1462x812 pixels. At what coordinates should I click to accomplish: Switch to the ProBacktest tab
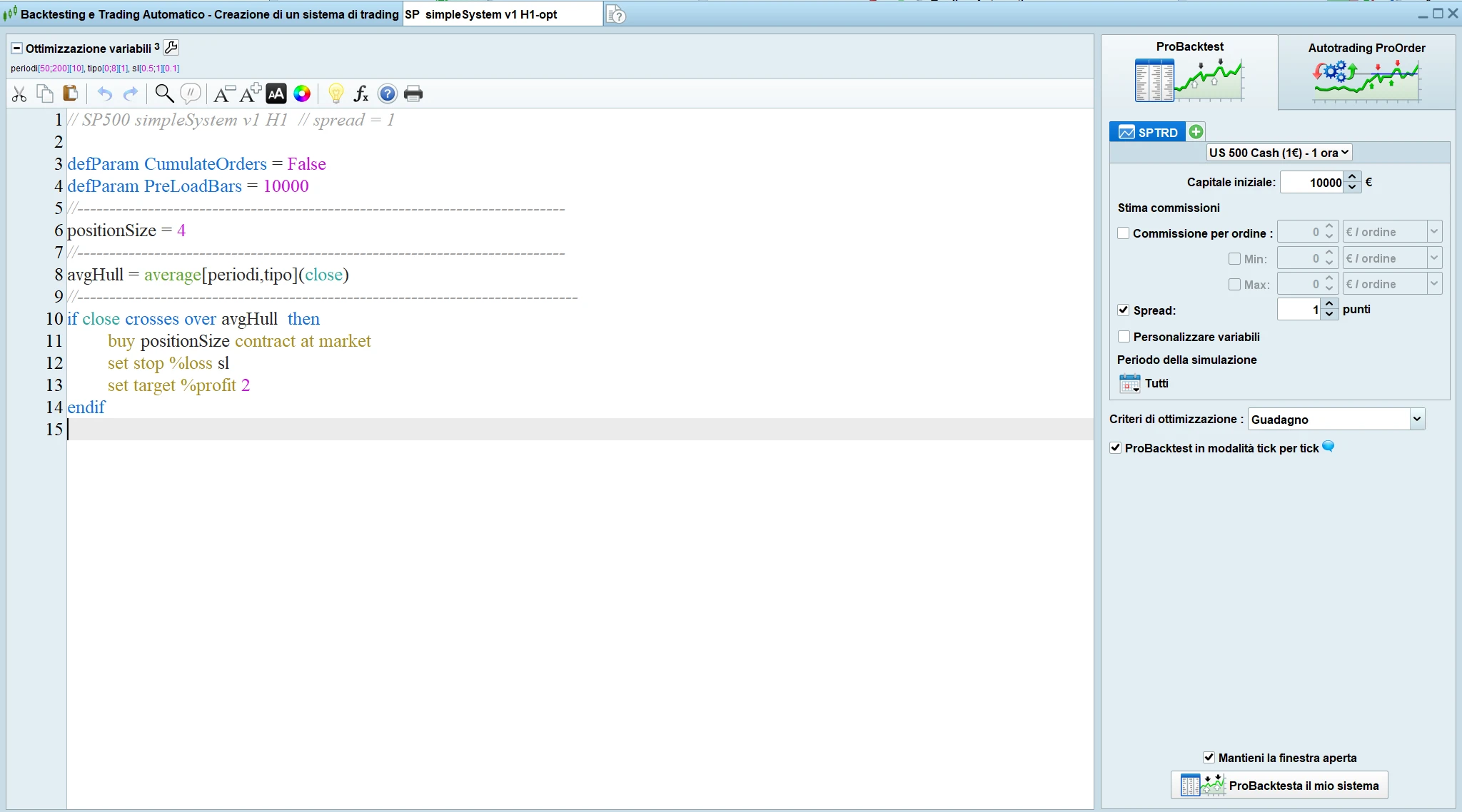(x=1189, y=71)
